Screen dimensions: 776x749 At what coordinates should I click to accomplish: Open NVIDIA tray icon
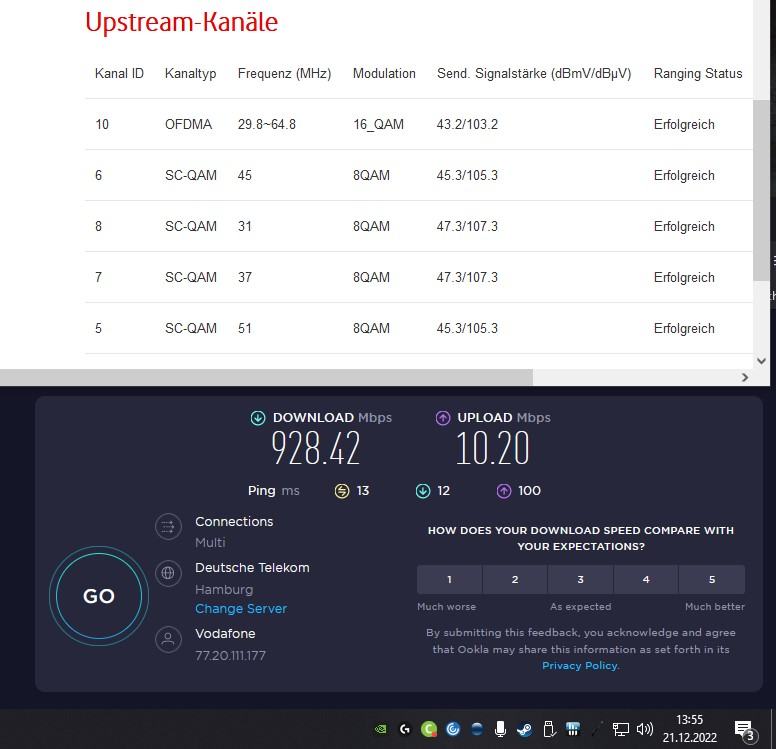(x=381, y=729)
